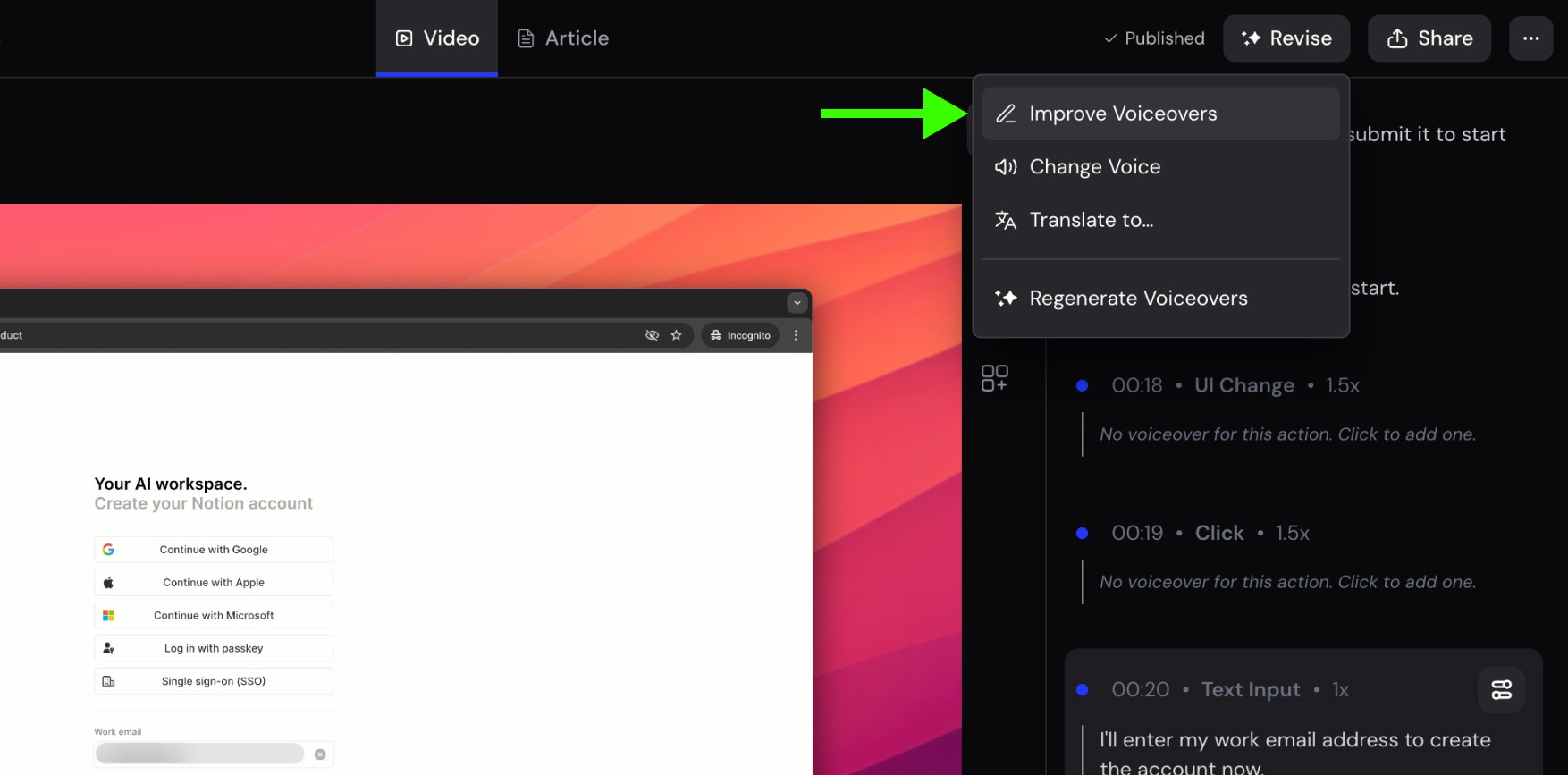Click Log in with passkey
The image size is (1568, 775).
coord(214,649)
